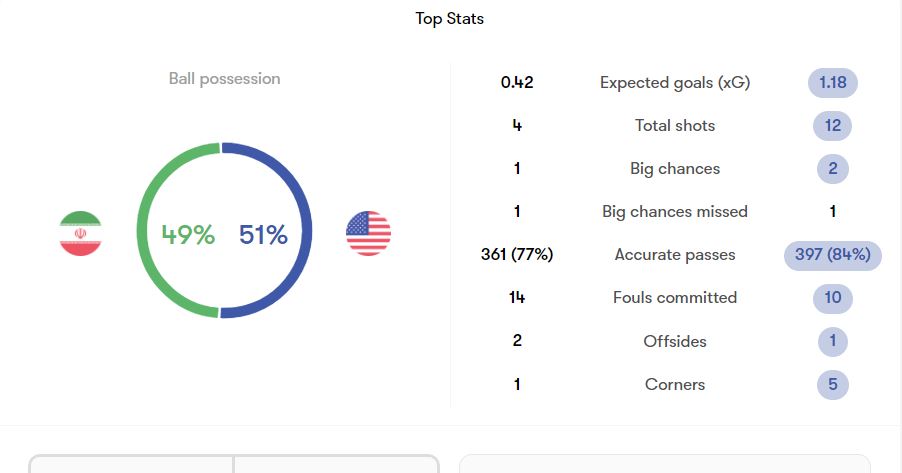Image resolution: width=902 pixels, height=473 pixels.
Task: Select the blue 51% possession value
Action: click(263, 235)
